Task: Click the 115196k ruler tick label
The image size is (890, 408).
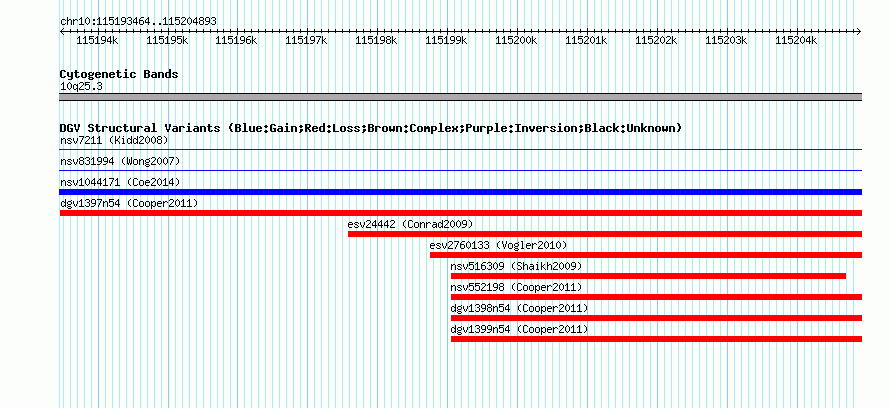Action: (237, 41)
